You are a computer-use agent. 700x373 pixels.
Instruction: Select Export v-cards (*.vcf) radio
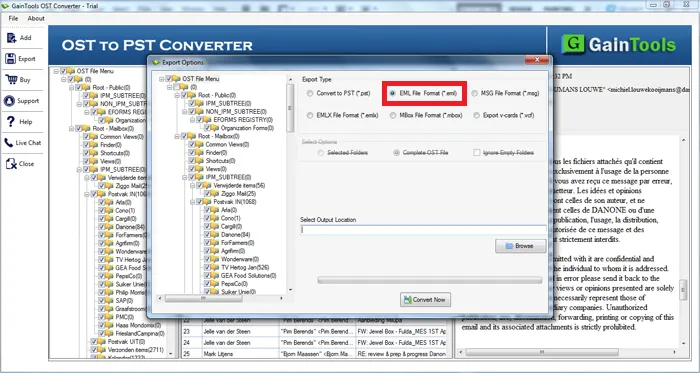(477, 116)
